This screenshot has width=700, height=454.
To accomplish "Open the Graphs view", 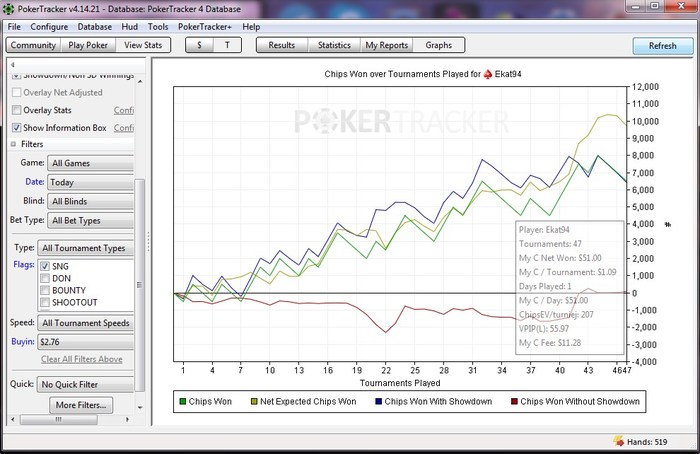I will point(438,45).
